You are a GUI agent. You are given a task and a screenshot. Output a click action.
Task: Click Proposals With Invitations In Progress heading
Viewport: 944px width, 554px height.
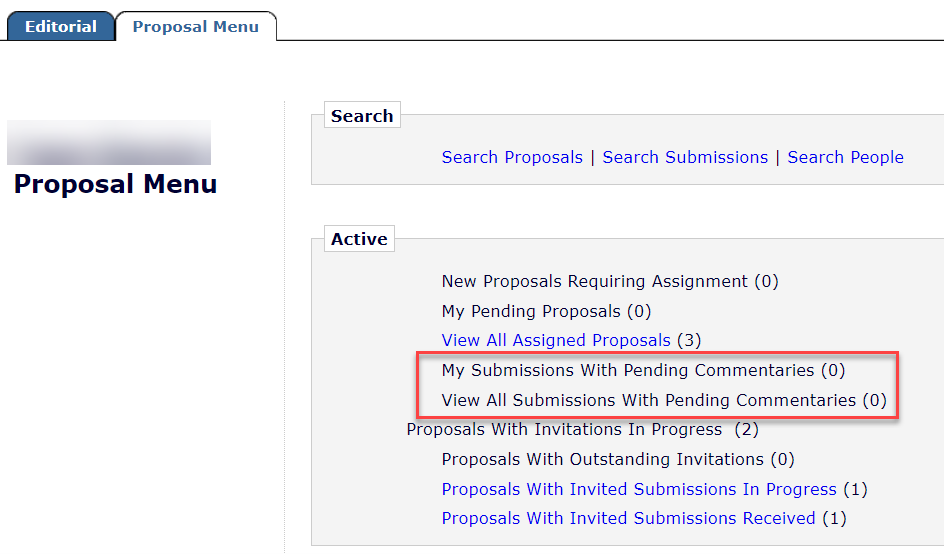[x=564, y=429]
